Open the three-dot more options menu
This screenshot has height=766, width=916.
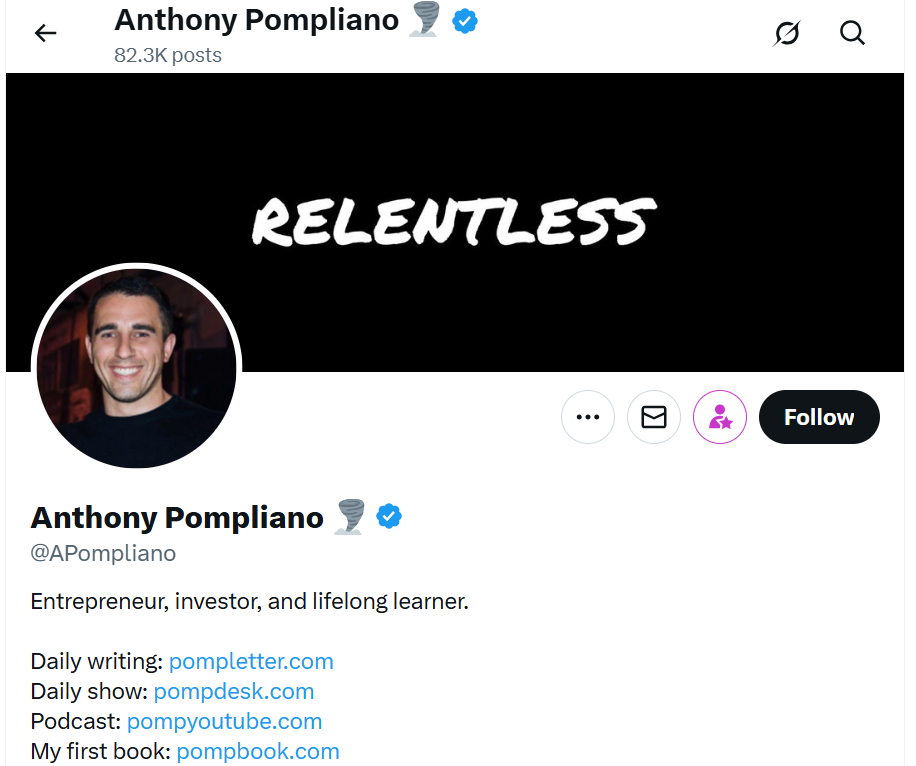(588, 417)
